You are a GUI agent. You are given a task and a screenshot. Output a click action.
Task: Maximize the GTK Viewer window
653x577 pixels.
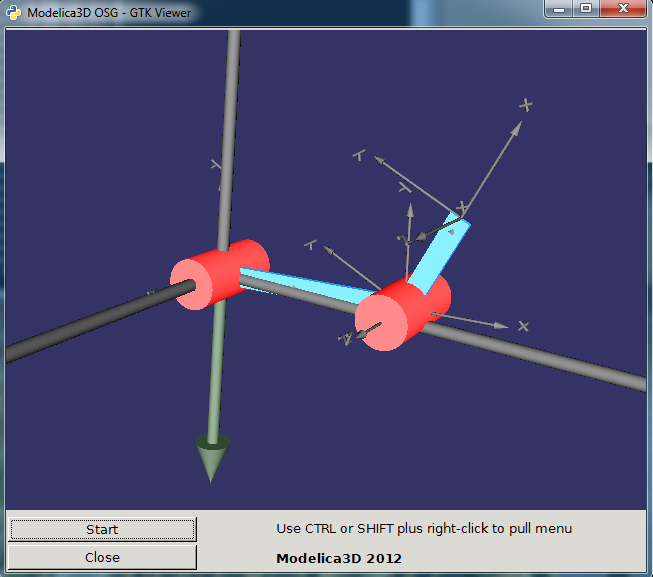click(586, 9)
